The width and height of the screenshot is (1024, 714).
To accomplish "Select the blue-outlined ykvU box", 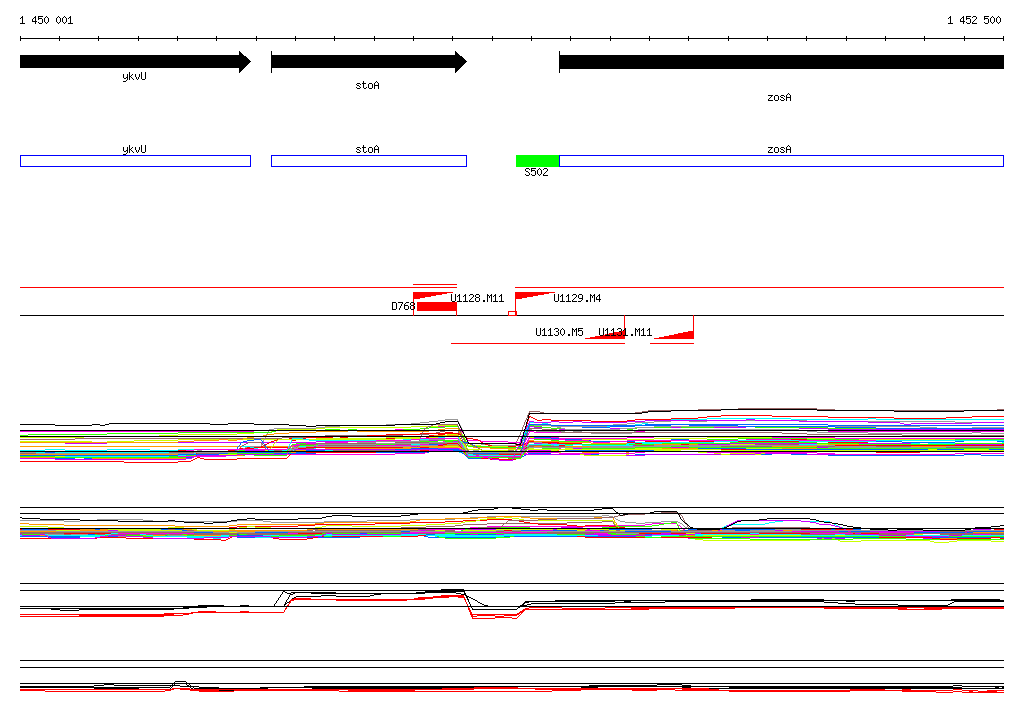I will click(135, 161).
